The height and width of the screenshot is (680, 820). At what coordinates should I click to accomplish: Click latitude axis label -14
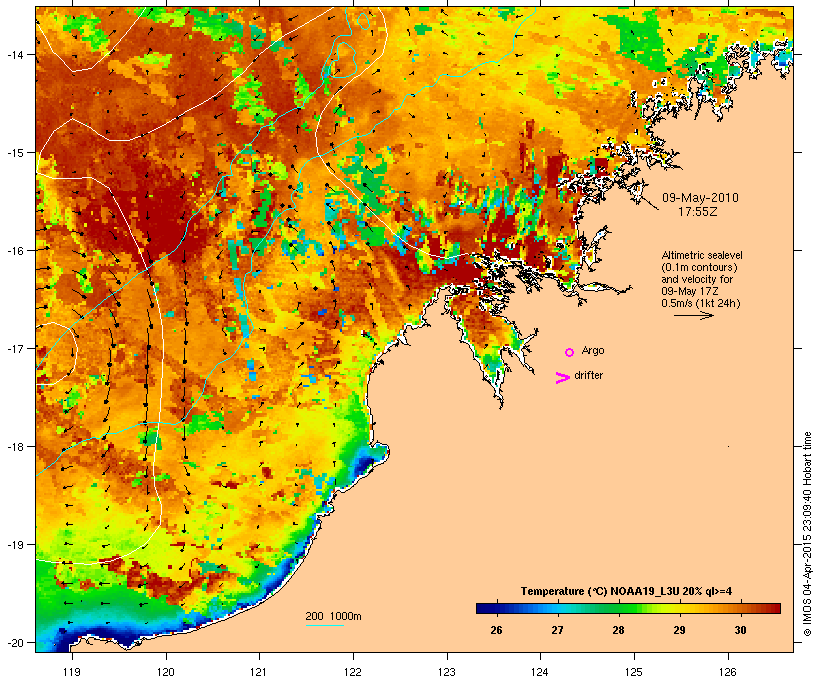[x=14, y=54]
